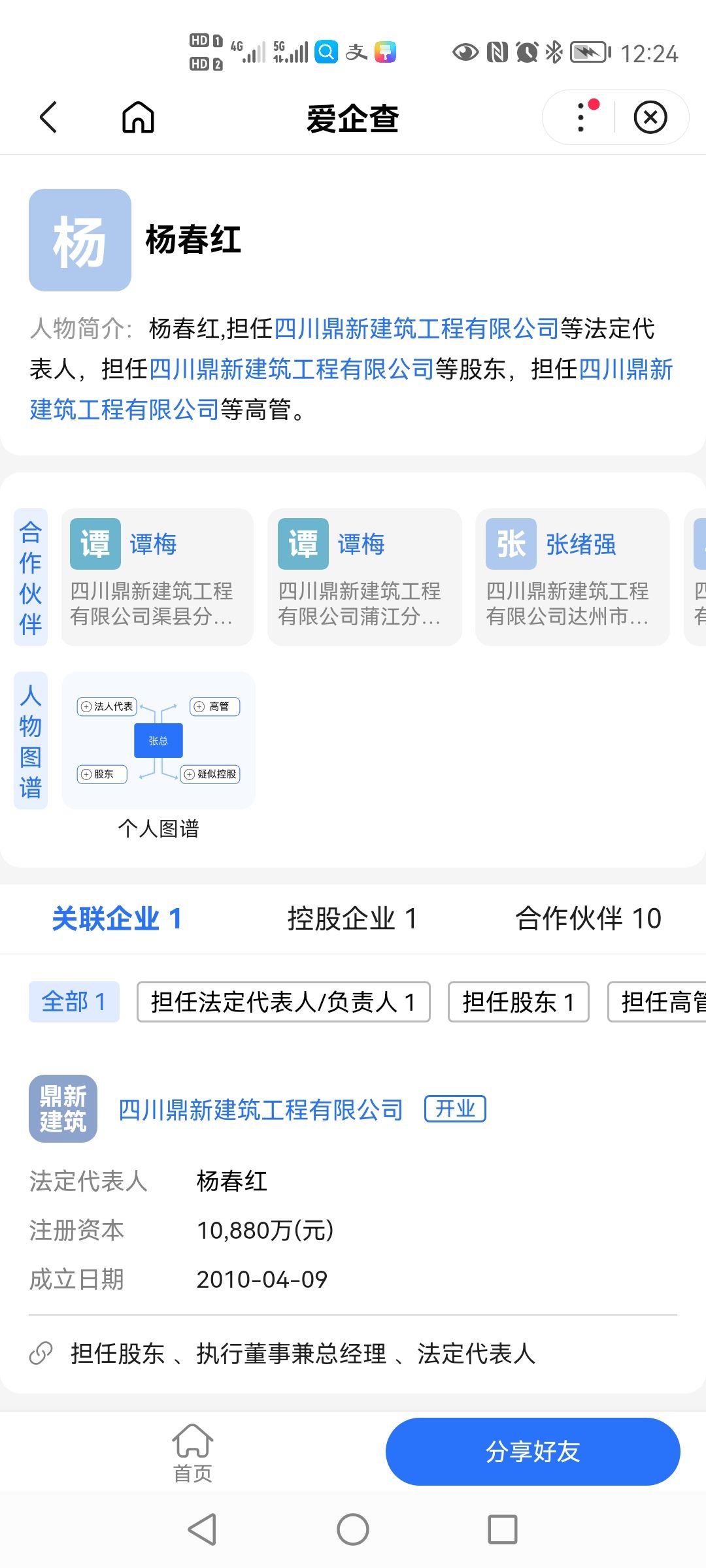706x1568 pixels.
Task: Go to home via house icon in header
Action: (x=138, y=118)
